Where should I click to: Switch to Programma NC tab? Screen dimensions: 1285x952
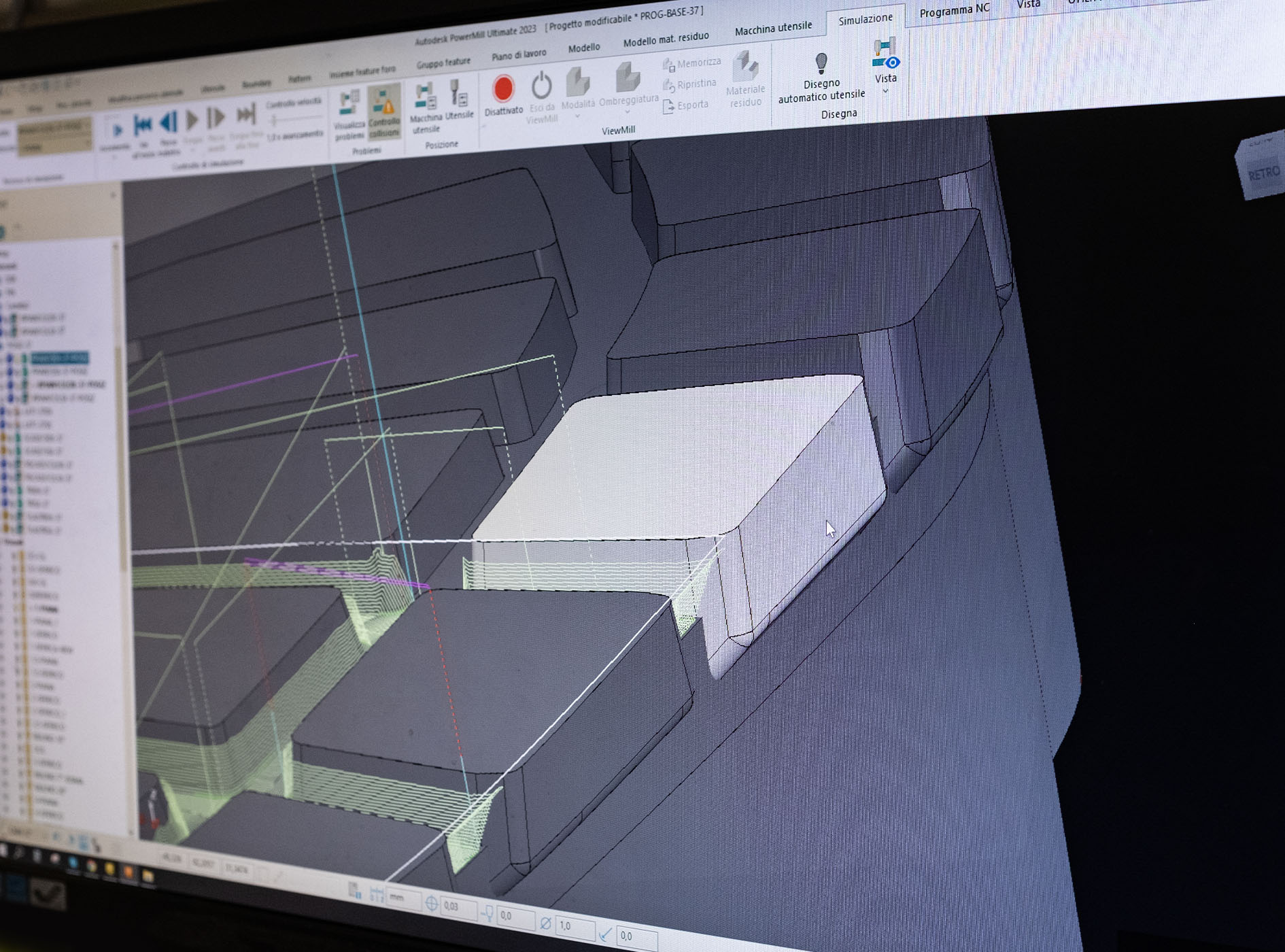tap(954, 11)
